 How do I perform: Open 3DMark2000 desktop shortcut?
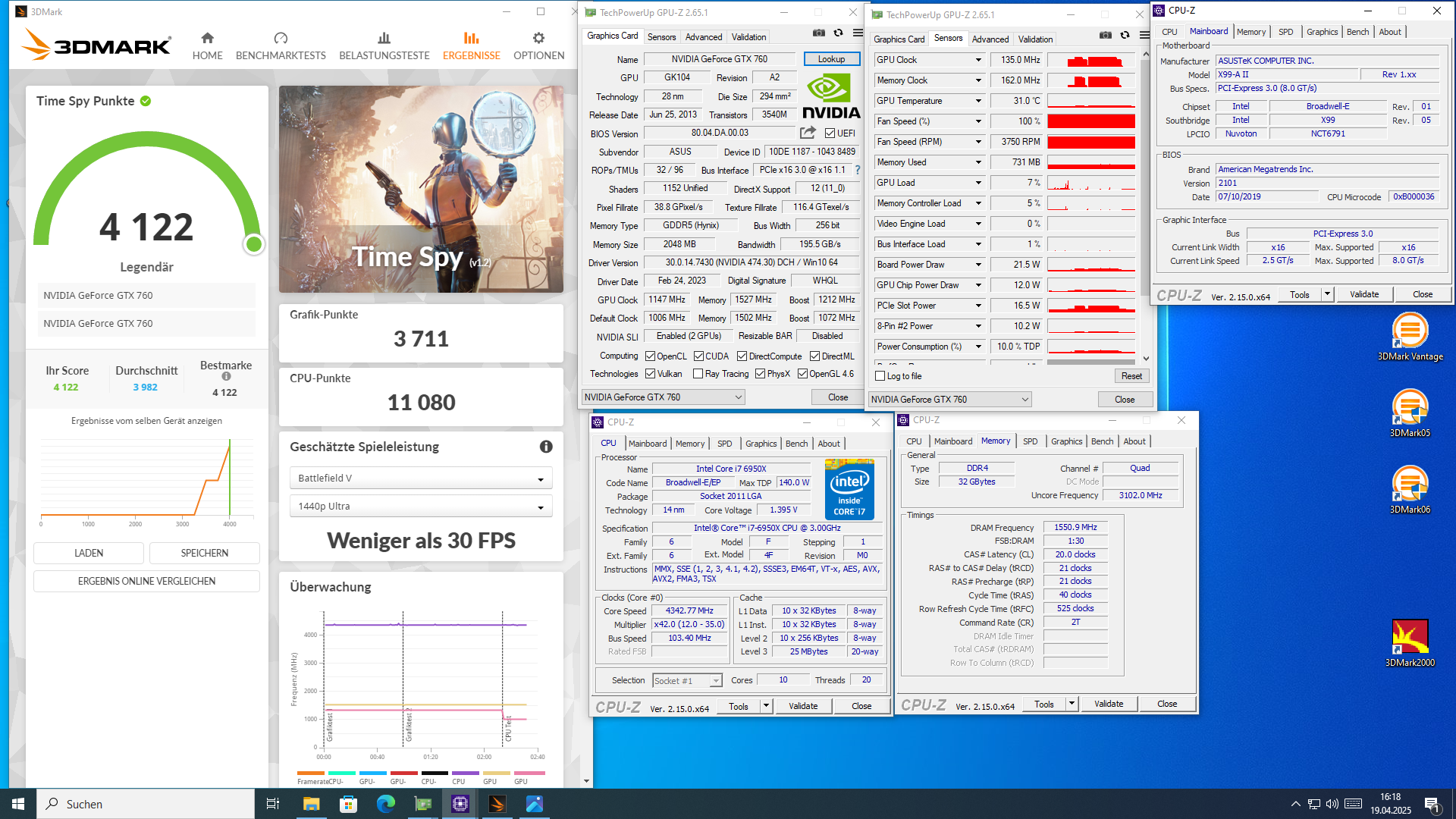click(1410, 643)
